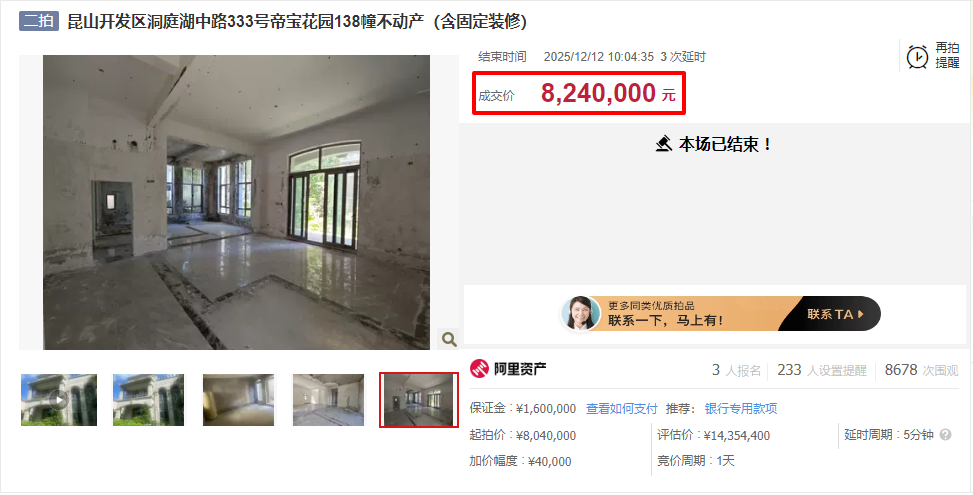Open 查看如何支付 link
The height and width of the screenshot is (495, 973).
point(621,409)
